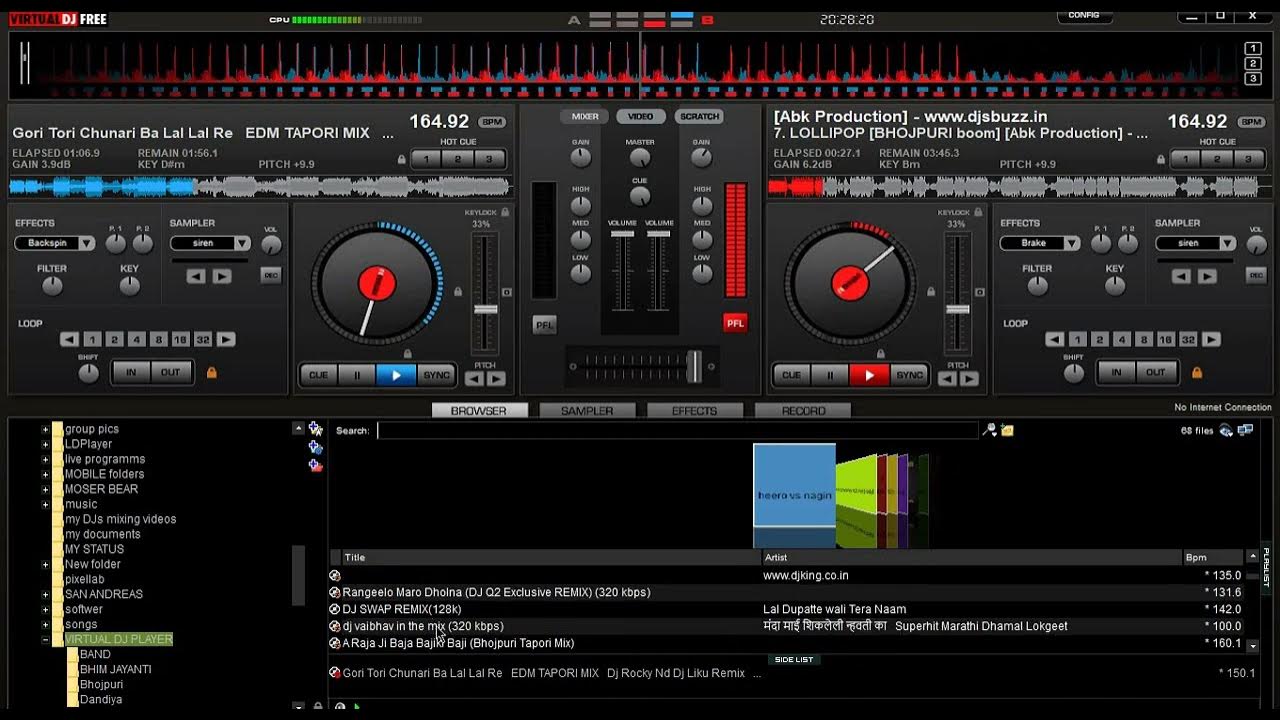Image resolution: width=1280 pixels, height=720 pixels.
Task: Collapse the VIRTUAL DJ PLAYER folder
Action: (x=45, y=639)
